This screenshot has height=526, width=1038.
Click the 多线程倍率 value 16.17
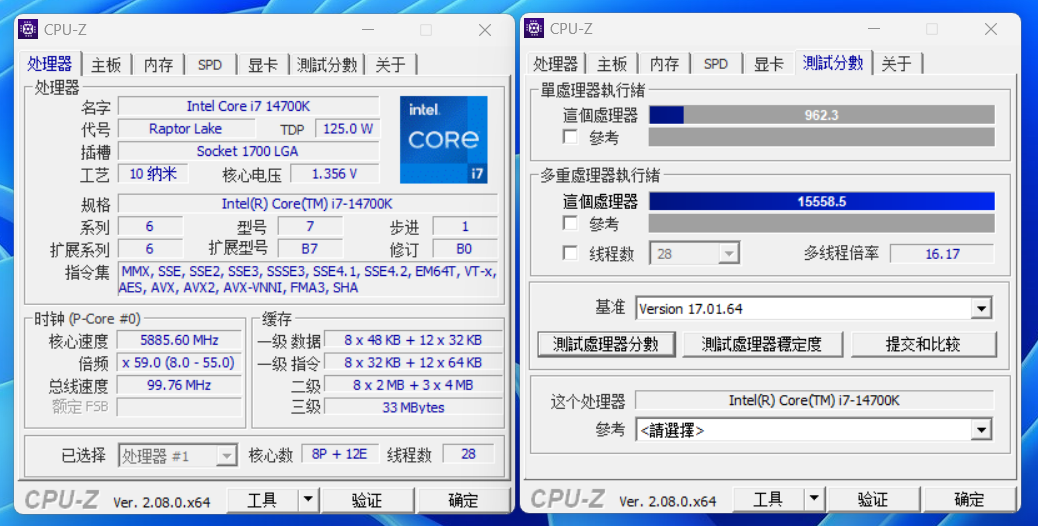942,254
